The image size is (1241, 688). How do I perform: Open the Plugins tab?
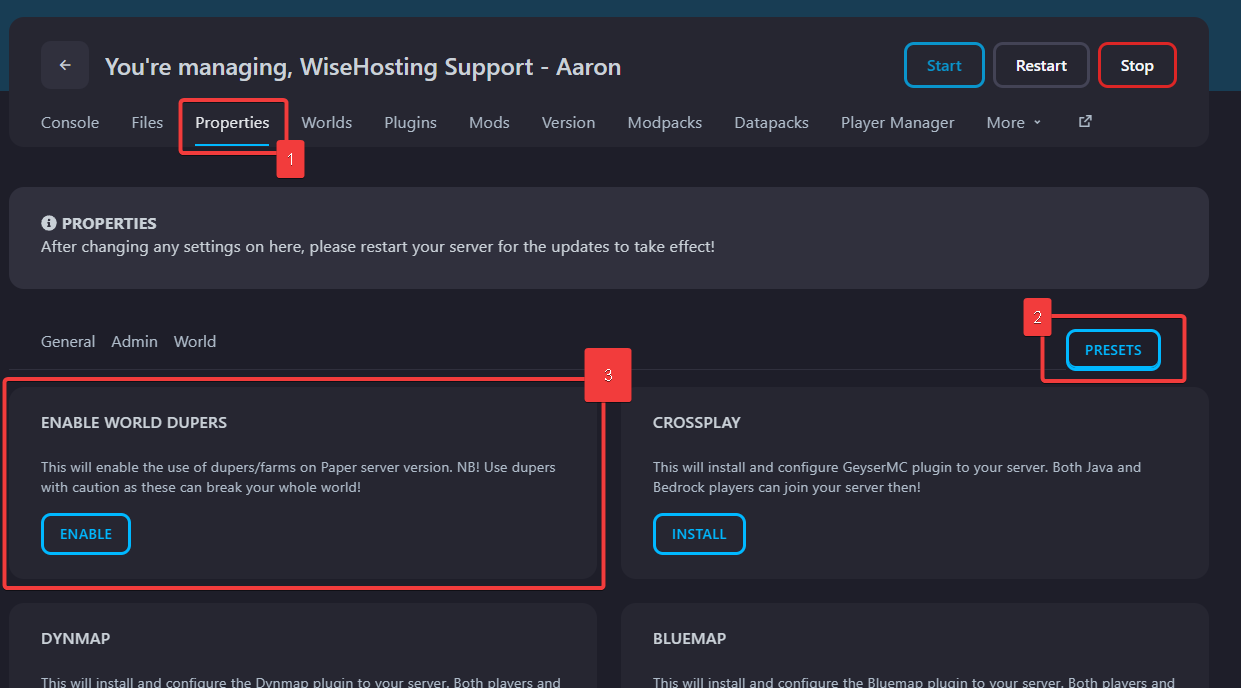point(410,123)
